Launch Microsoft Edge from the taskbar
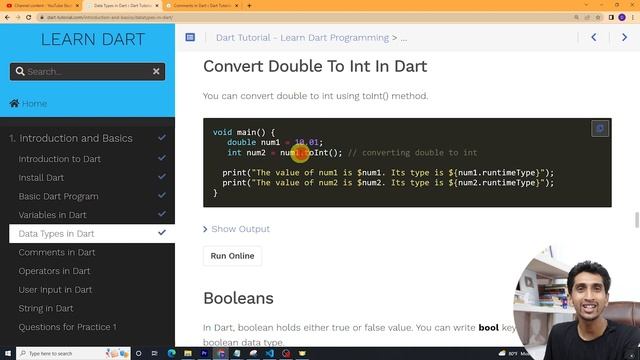 click(171, 353)
